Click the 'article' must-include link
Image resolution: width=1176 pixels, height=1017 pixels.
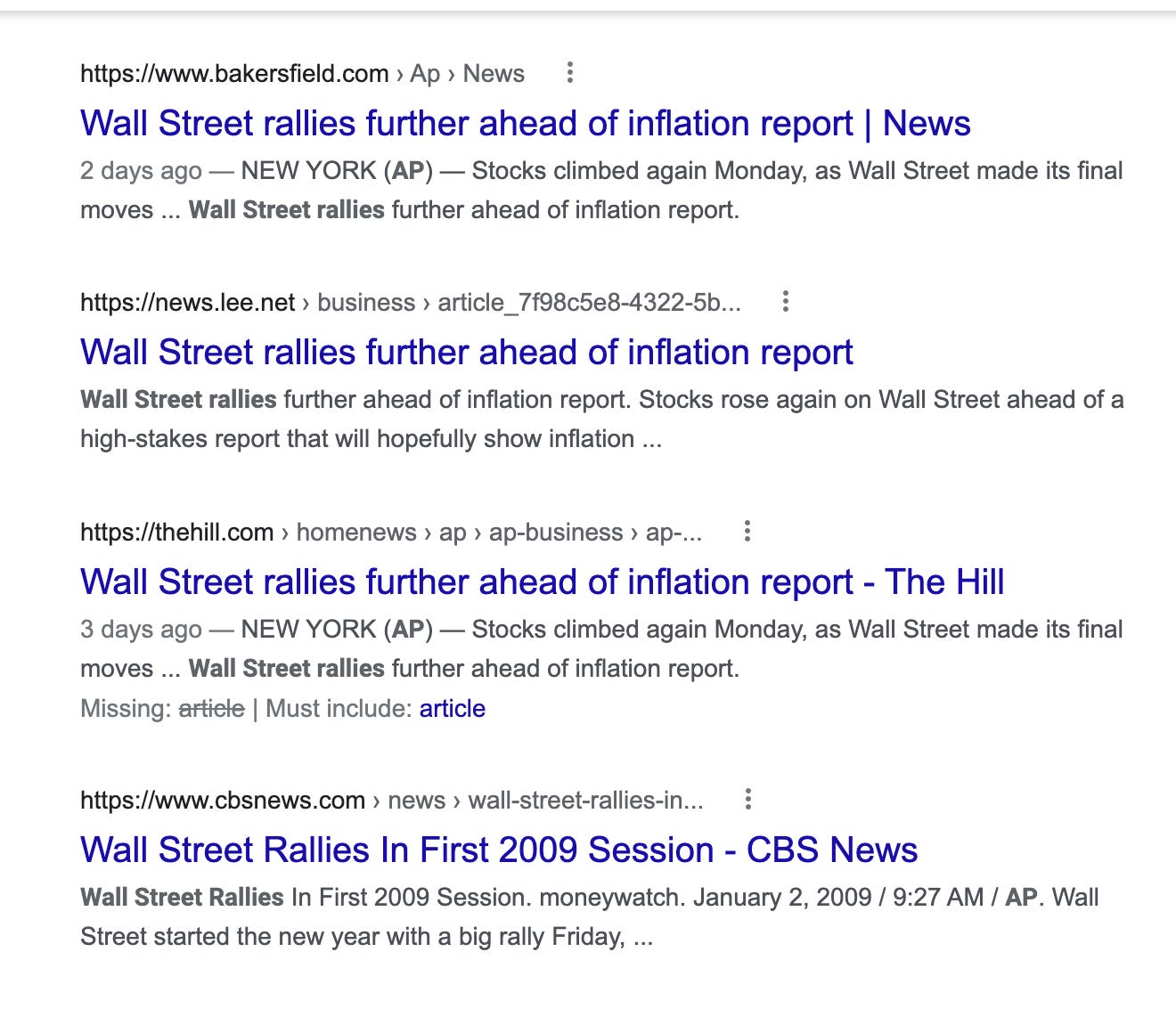click(x=453, y=709)
